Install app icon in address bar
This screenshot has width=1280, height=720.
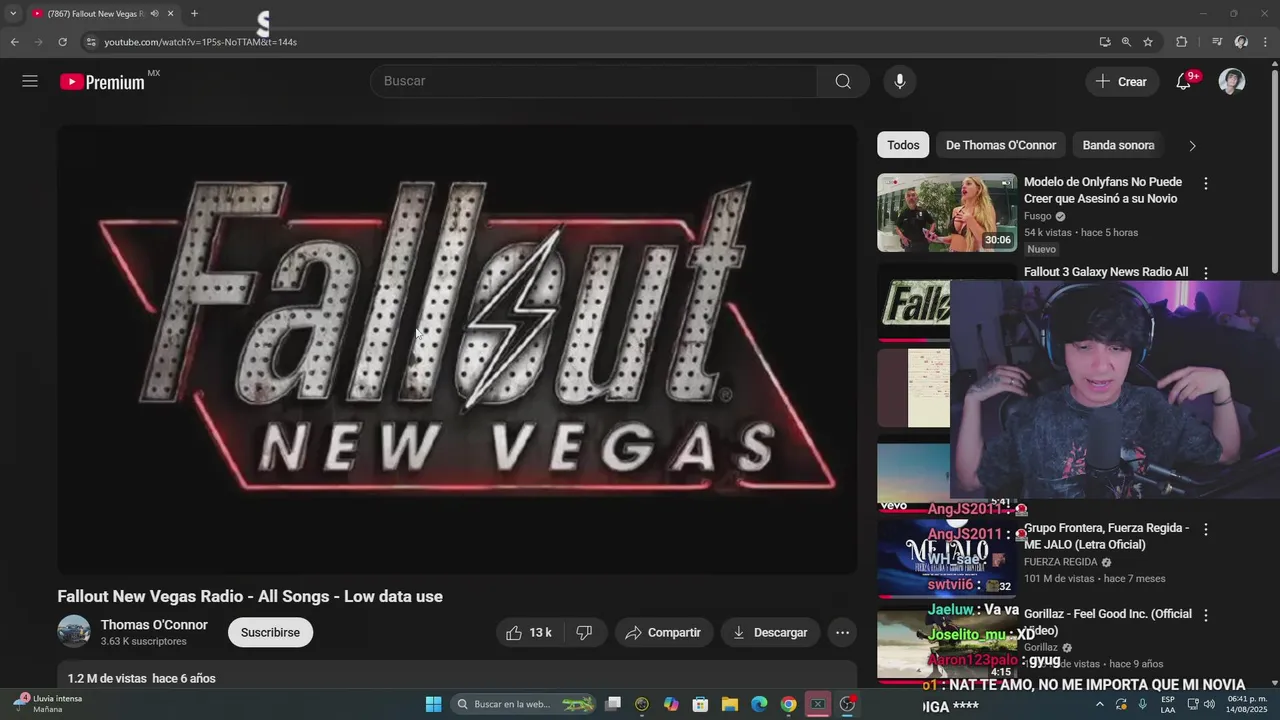[1104, 42]
